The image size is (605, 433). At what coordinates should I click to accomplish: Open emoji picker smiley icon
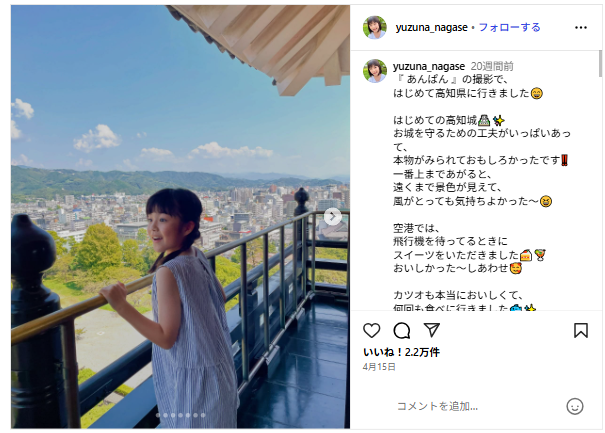(x=575, y=406)
